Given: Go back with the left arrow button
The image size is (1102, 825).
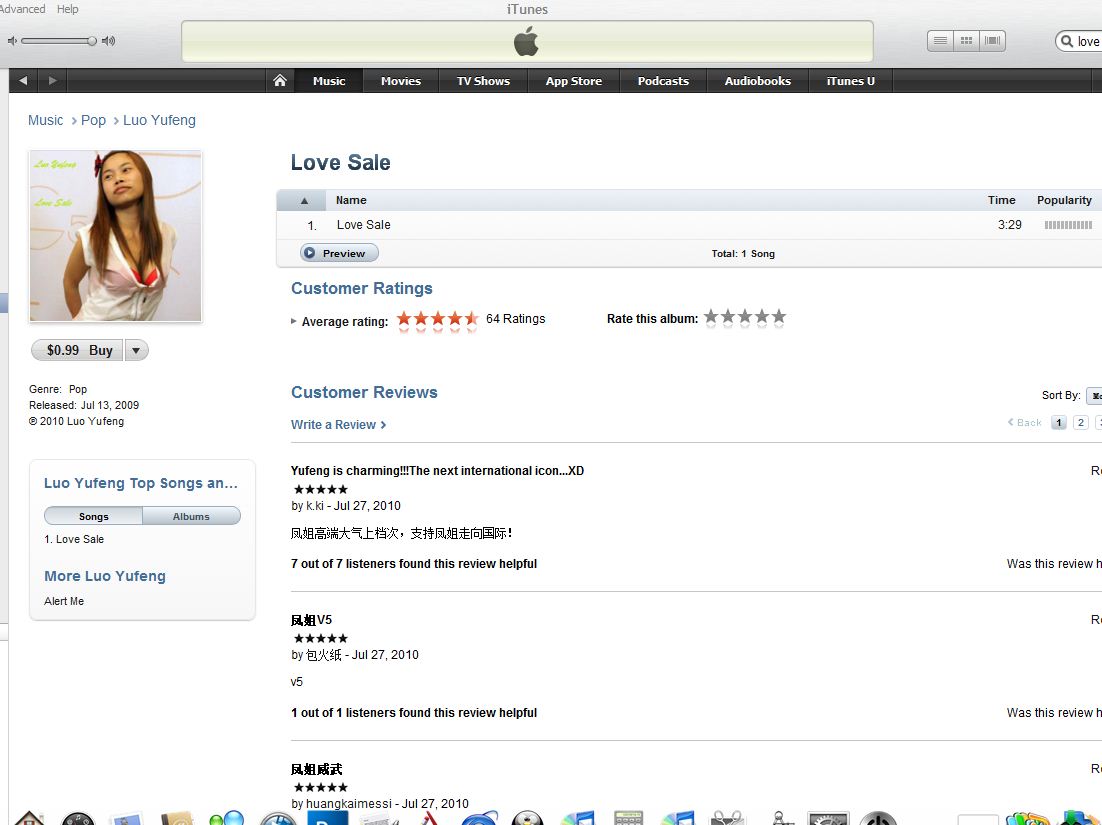Looking at the screenshot, I should click(23, 81).
